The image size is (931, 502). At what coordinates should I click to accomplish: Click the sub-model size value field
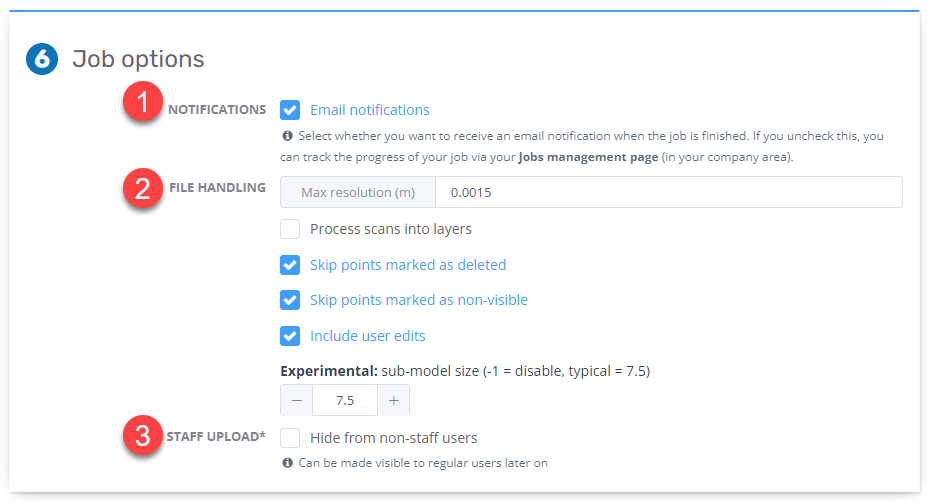[345, 401]
